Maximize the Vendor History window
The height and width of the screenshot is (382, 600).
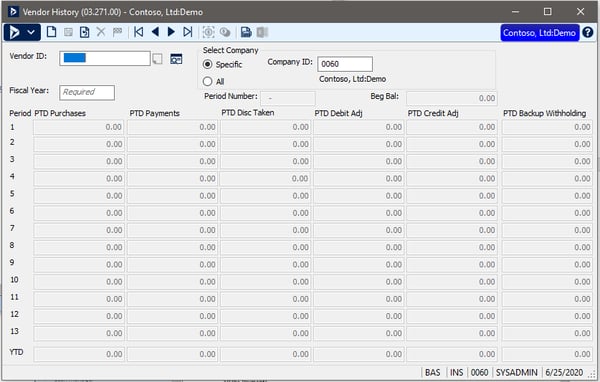548,12
